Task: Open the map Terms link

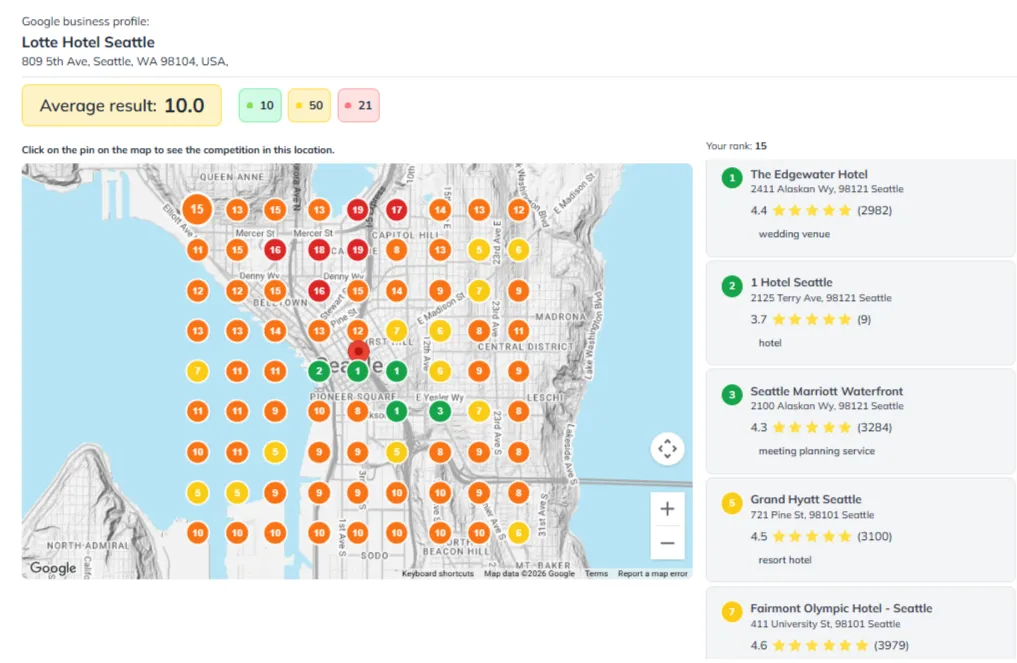Action: [596, 573]
